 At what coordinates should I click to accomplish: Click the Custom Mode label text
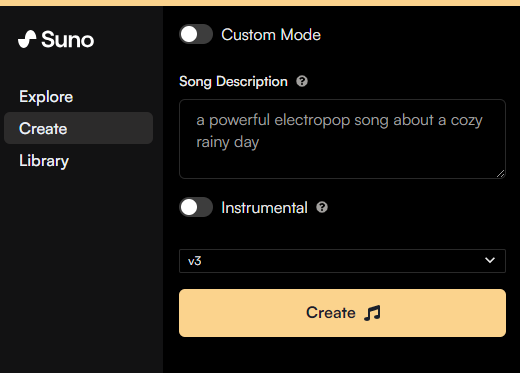[x=271, y=35]
